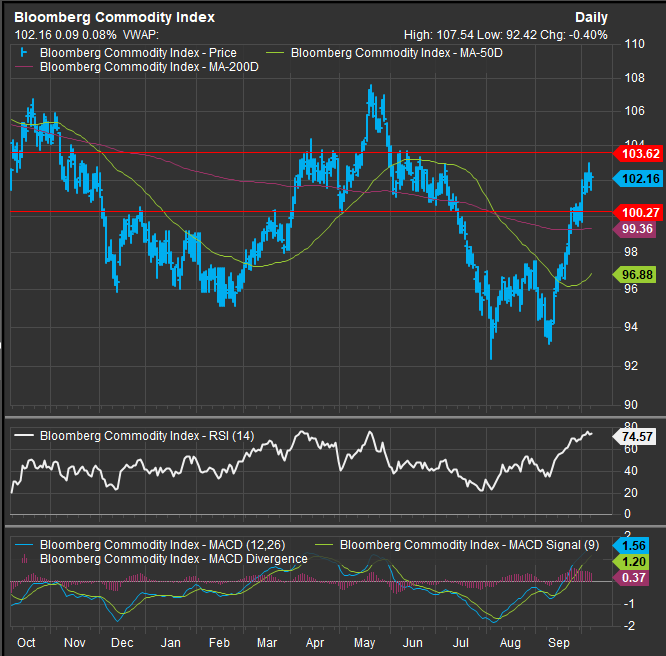The width and height of the screenshot is (666, 656).
Task: Click the Dec label on time axis
Action: tap(121, 640)
